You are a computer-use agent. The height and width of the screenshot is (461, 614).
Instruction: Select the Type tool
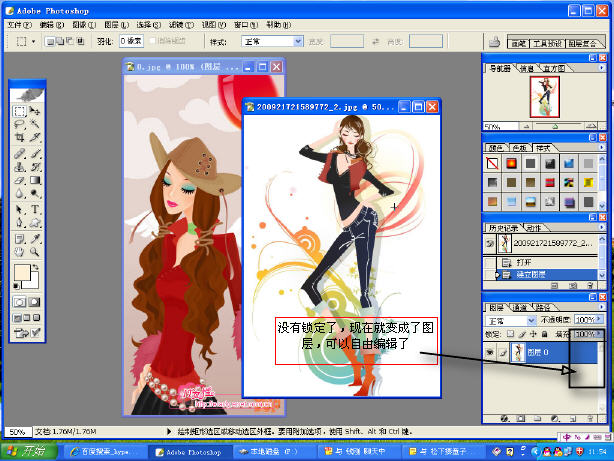coord(35,209)
